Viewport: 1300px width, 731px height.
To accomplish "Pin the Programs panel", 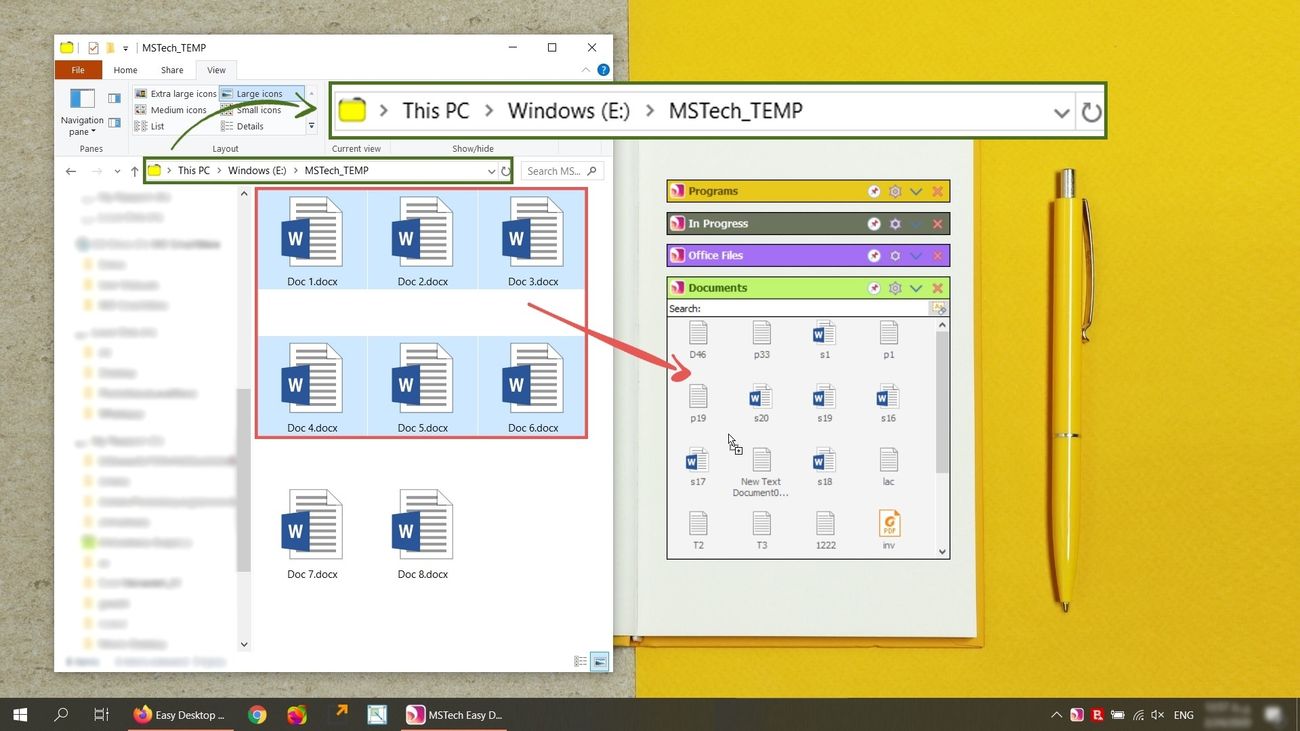I will coord(873,191).
